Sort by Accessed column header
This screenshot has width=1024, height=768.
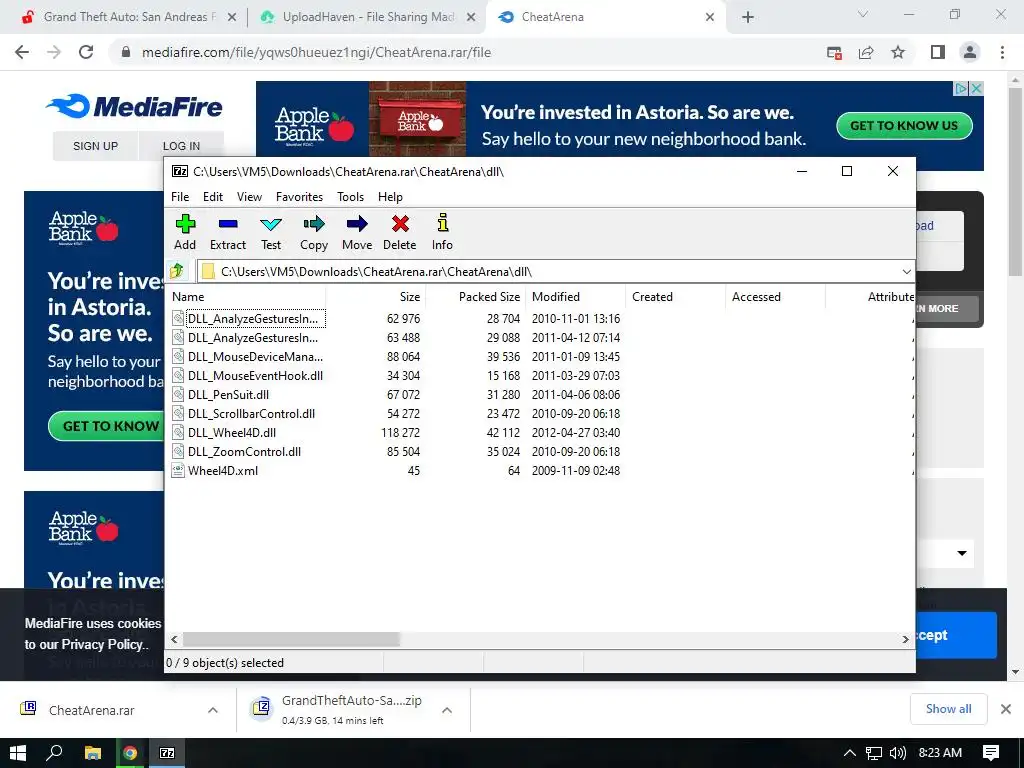pyautogui.click(x=776, y=296)
